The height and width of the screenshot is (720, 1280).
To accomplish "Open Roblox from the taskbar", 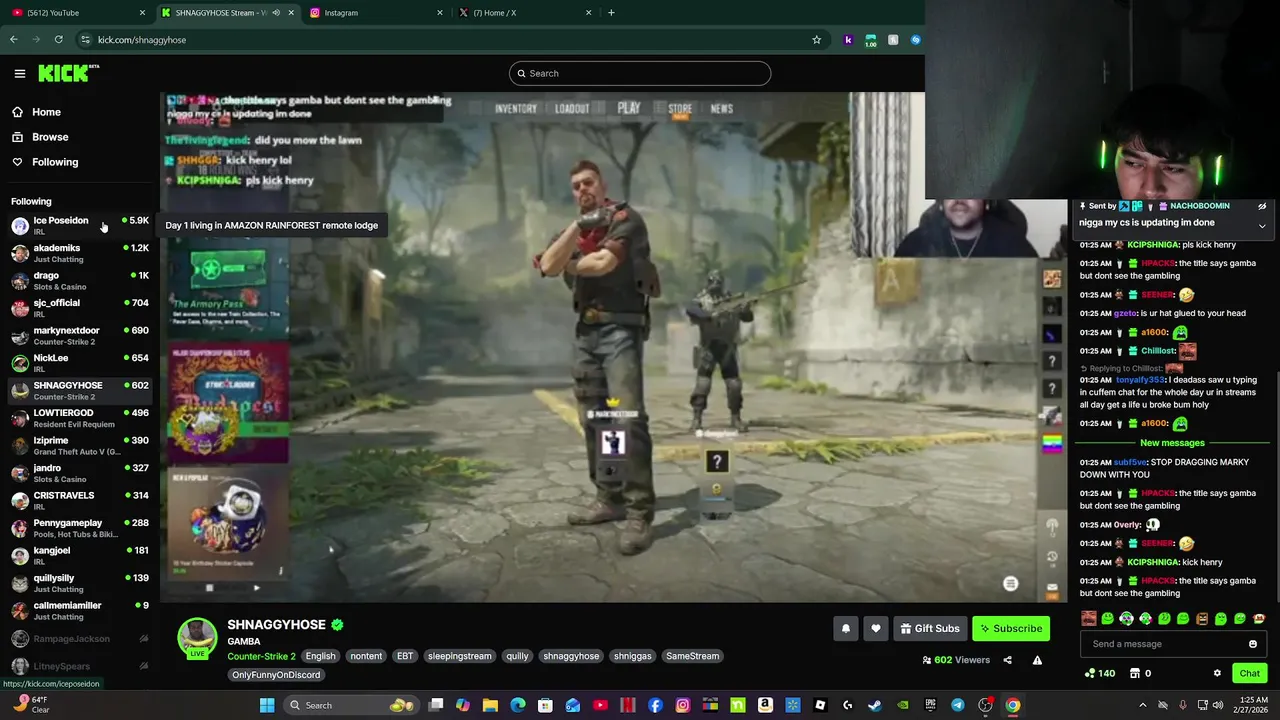I will pos(820,705).
